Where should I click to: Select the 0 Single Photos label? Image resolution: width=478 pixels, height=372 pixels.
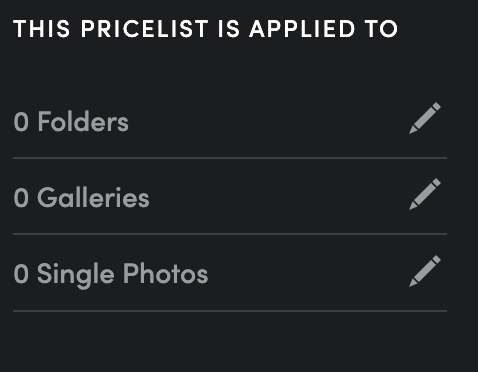pyautogui.click(x=111, y=274)
